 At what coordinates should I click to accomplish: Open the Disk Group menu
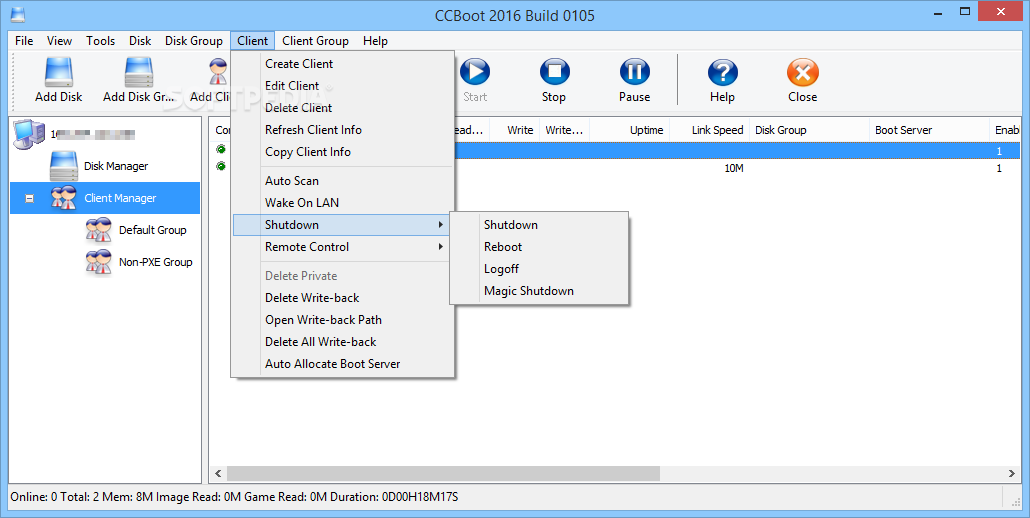coord(194,41)
